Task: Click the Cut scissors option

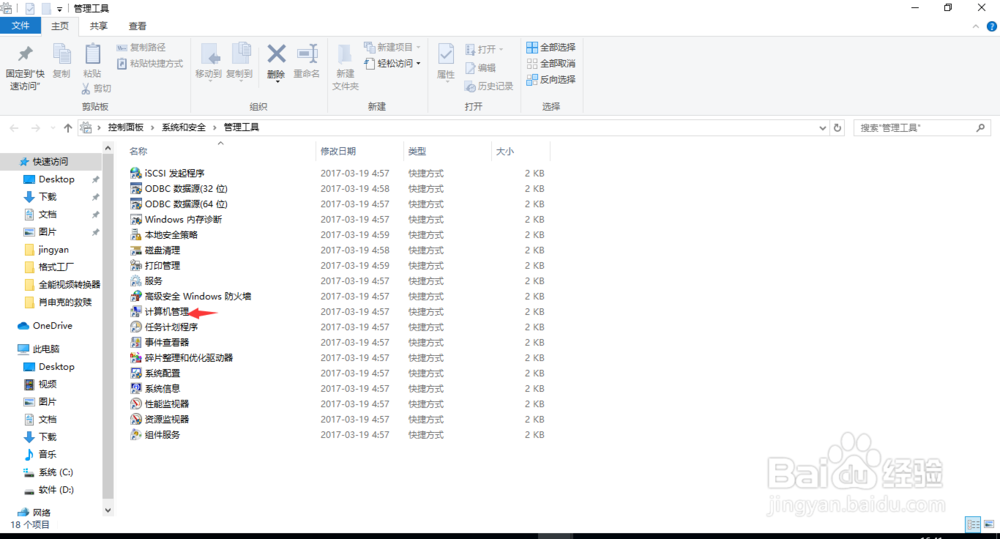Action: coord(96,88)
